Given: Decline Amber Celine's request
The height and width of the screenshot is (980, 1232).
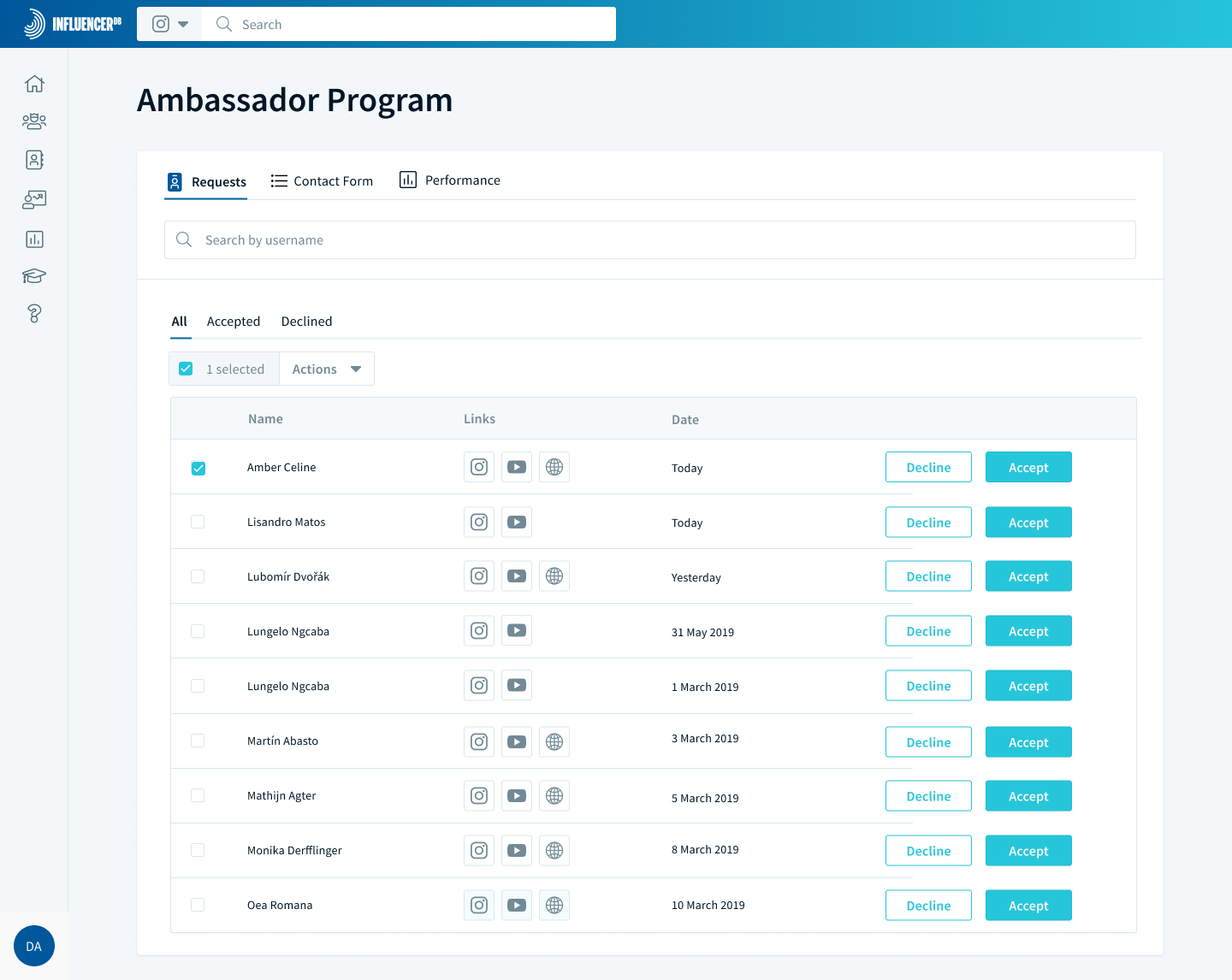Looking at the screenshot, I should point(928,467).
